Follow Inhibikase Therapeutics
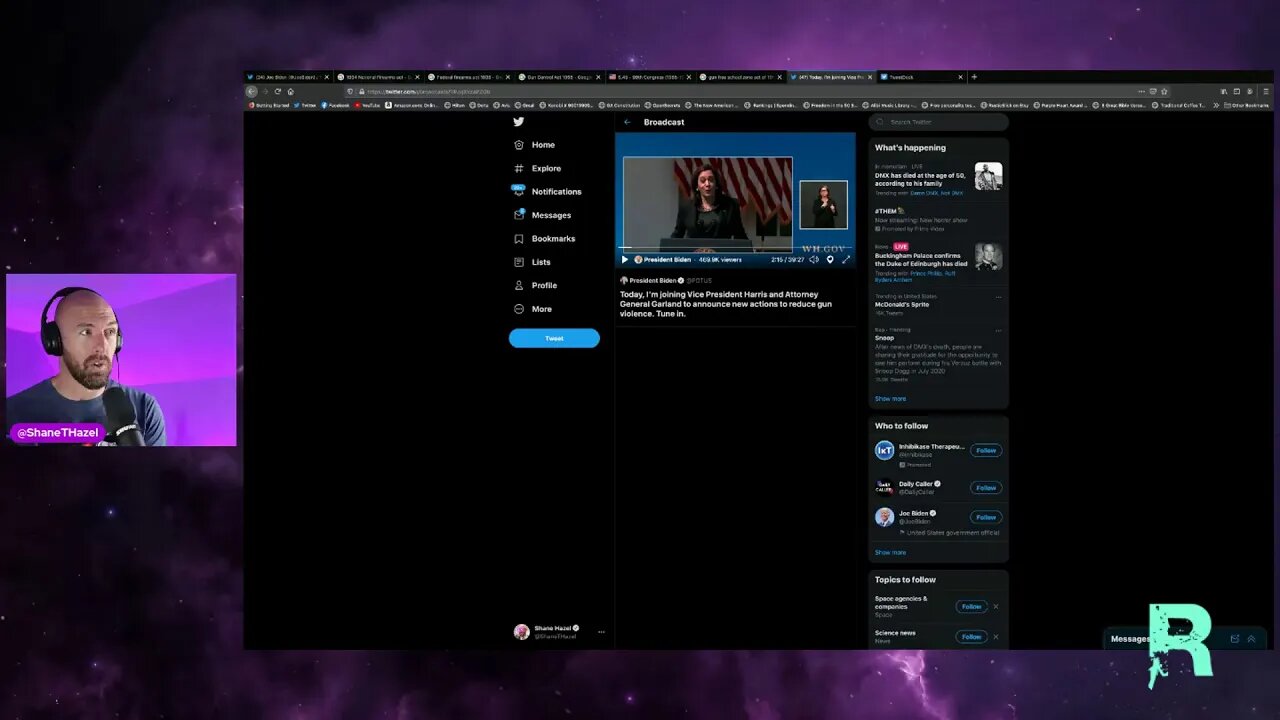This screenshot has height=720, width=1280. point(986,450)
